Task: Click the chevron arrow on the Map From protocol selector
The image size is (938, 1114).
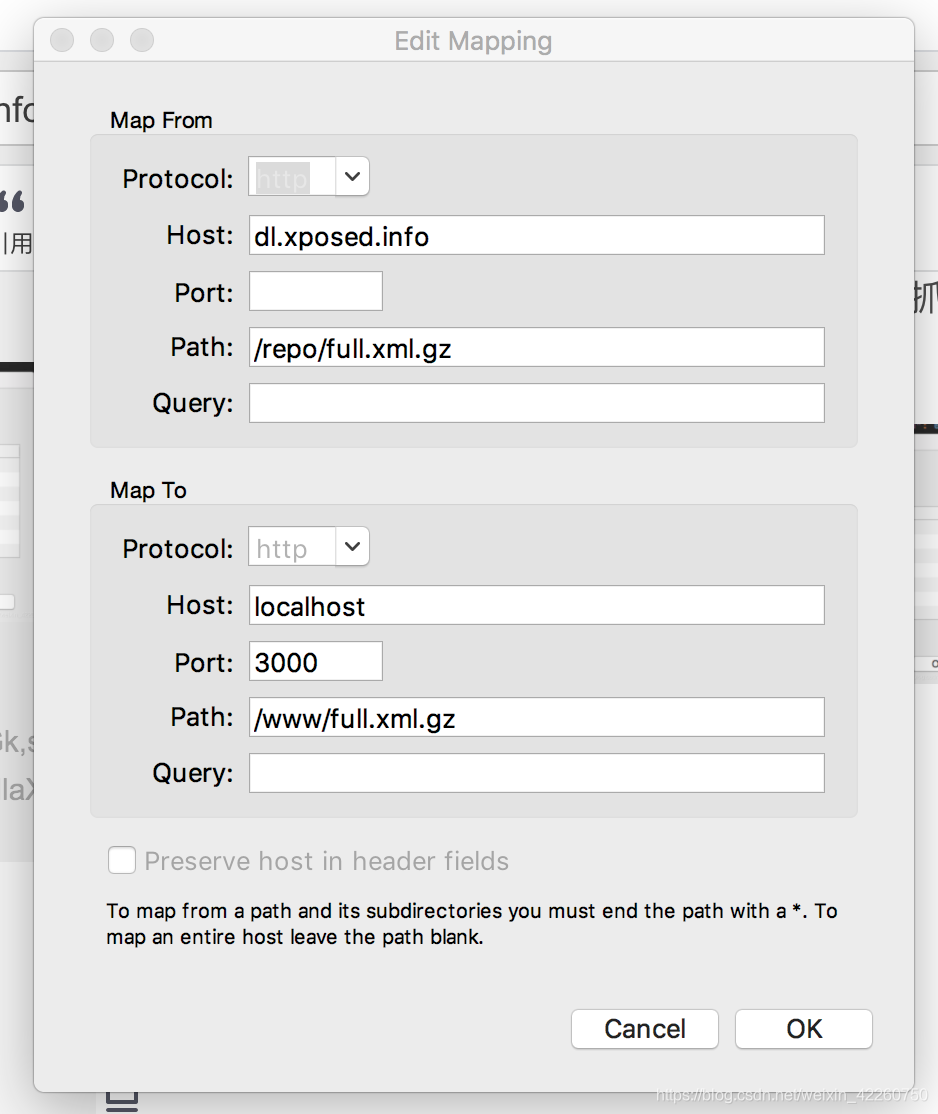Action: click(351, 176)
